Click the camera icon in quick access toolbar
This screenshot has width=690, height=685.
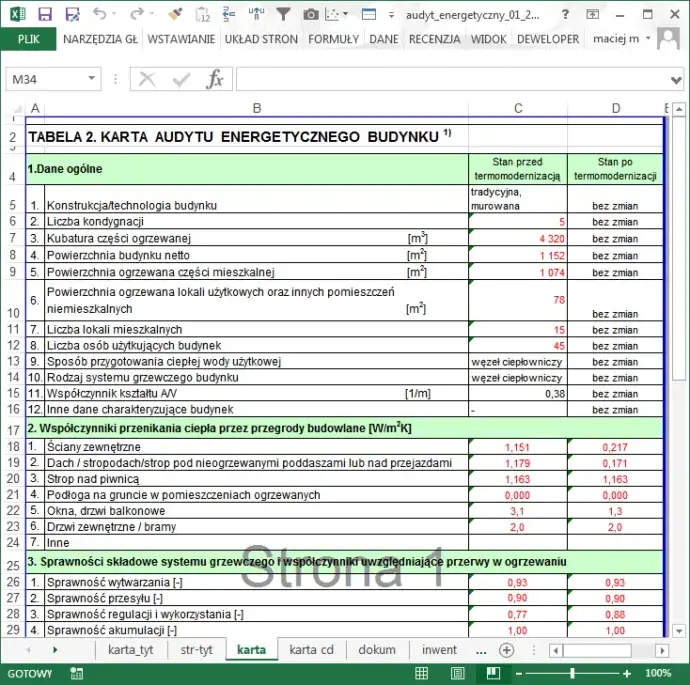311,15
